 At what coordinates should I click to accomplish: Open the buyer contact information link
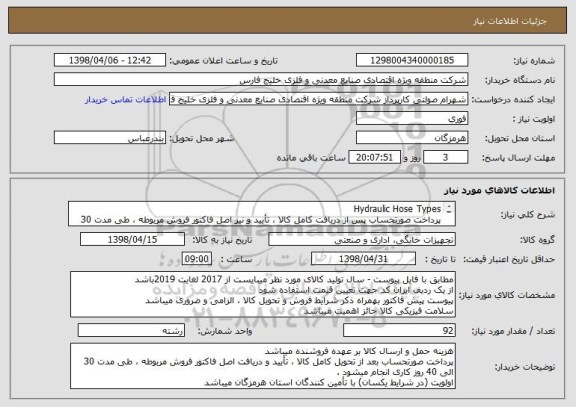pos(126,100)
